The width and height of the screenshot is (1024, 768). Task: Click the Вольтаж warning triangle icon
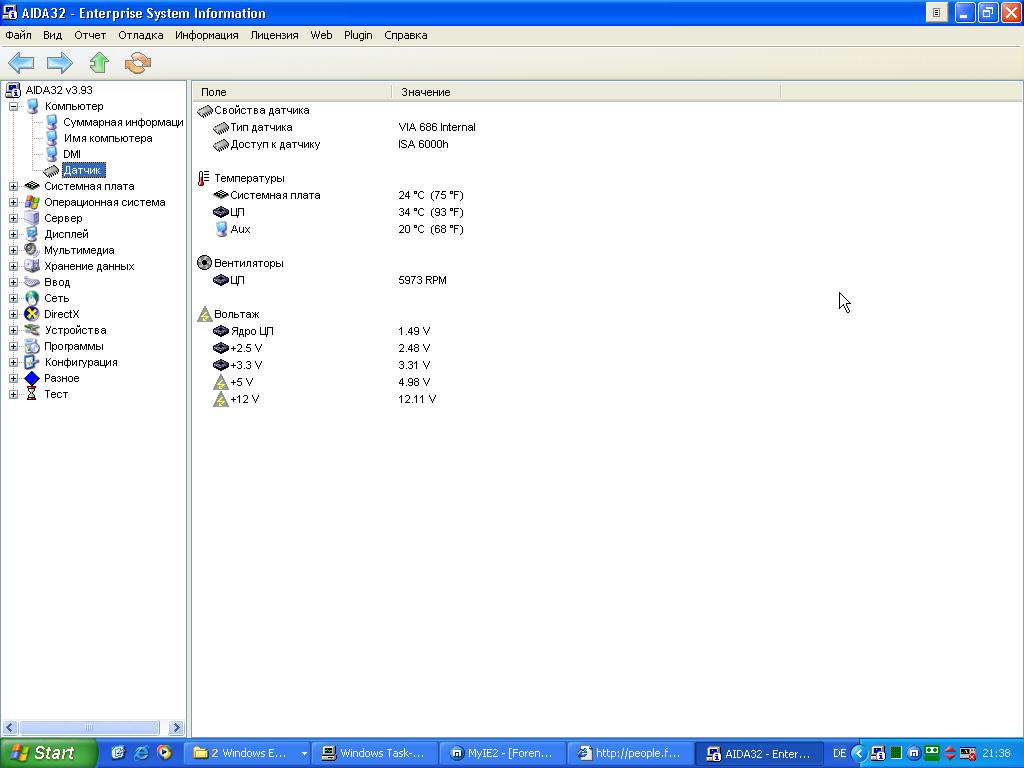pyautogui.click(x=204, y=314)
